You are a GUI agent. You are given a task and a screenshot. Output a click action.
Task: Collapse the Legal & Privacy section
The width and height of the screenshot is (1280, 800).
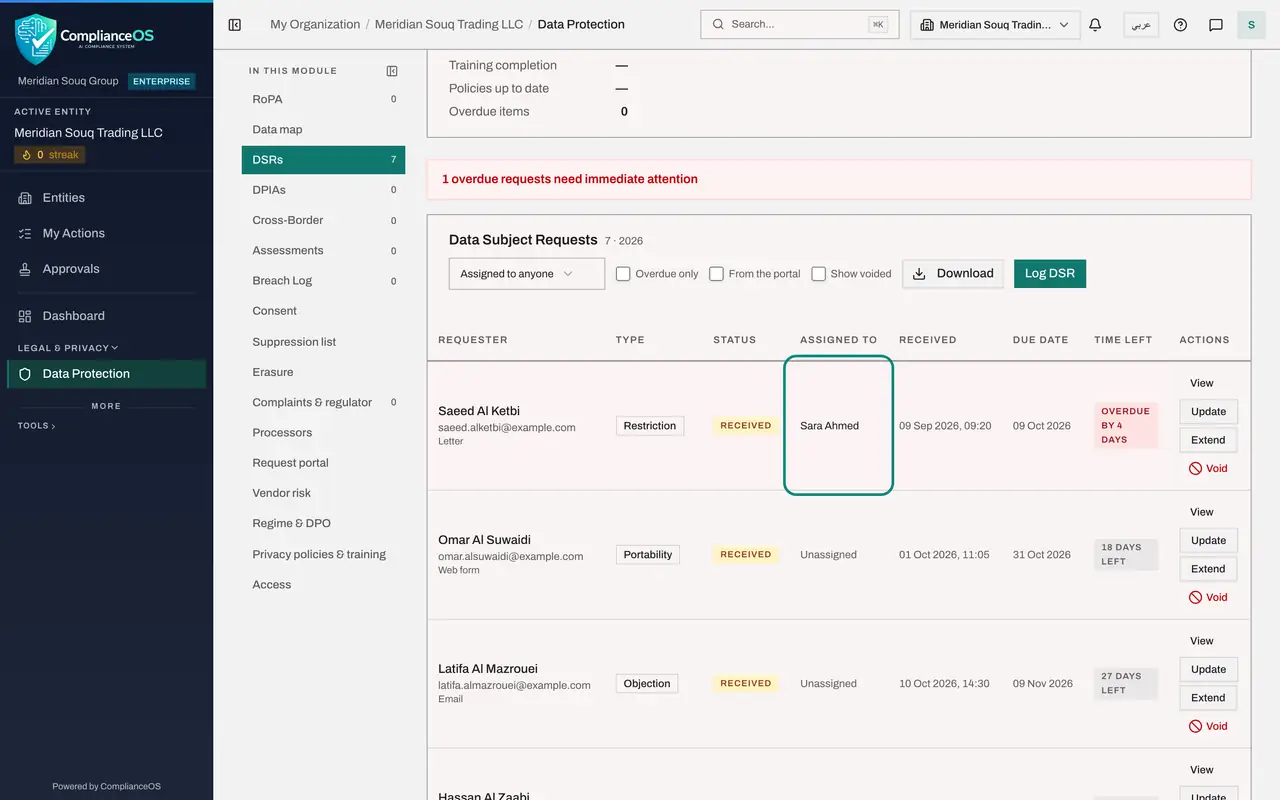click(68, 348)
